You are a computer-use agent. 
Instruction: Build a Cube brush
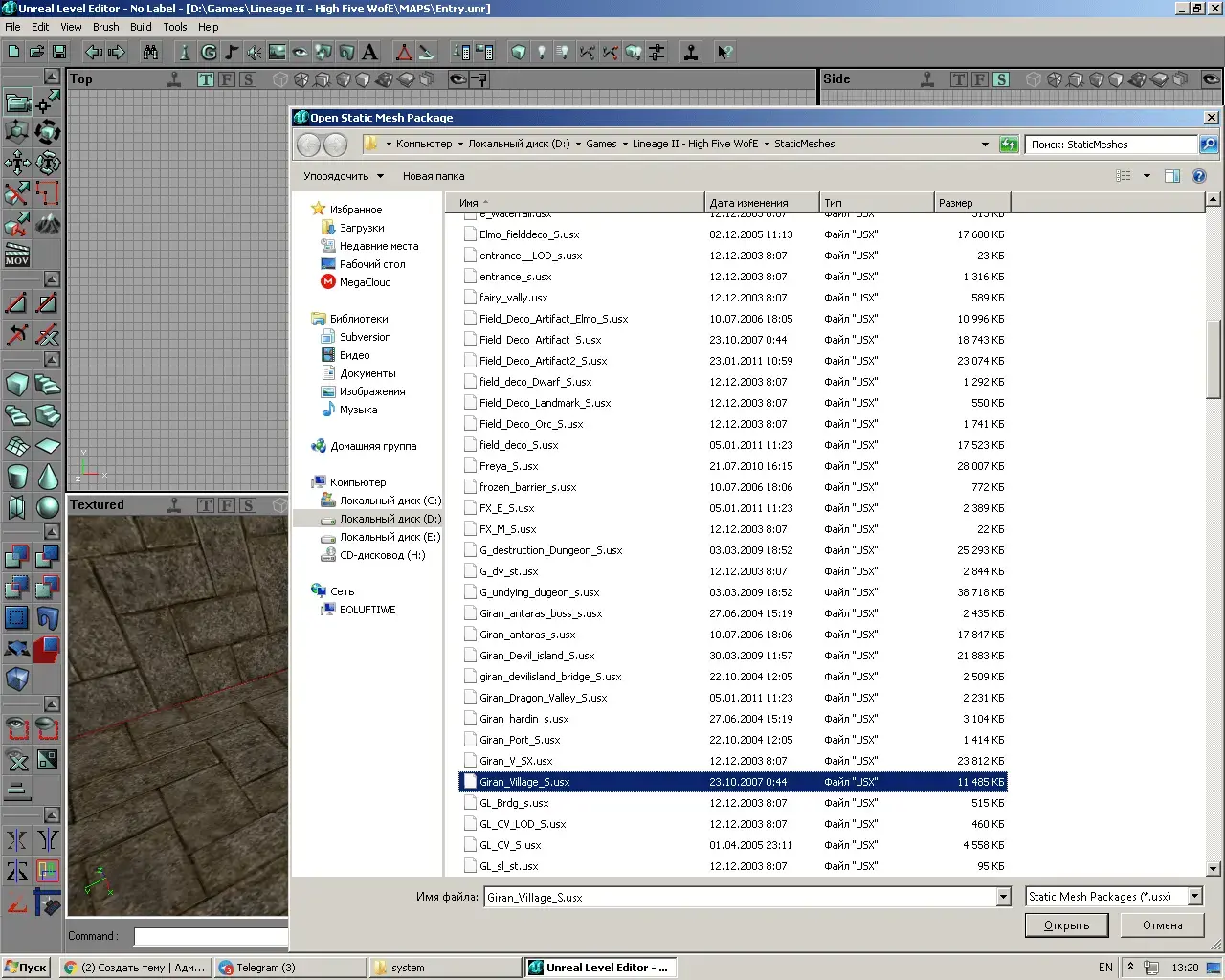pyautogui.click(x=17, y=385)
